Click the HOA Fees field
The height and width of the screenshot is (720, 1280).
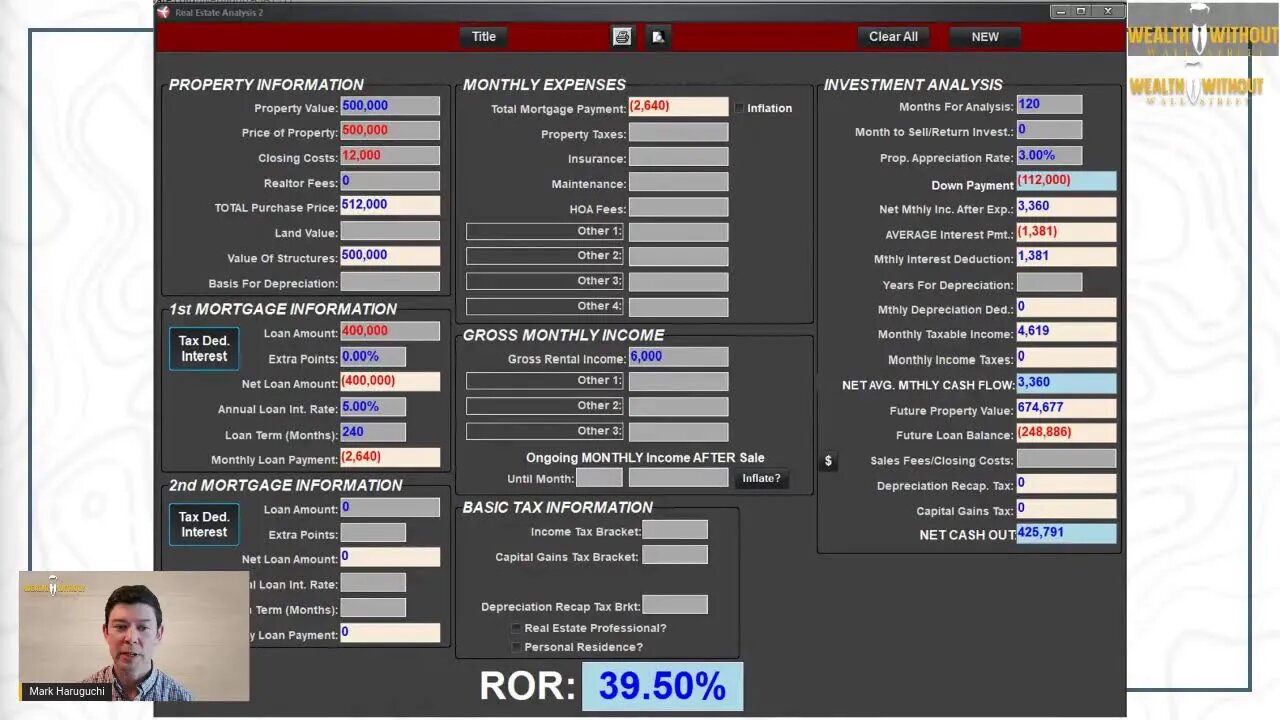[x=678, y=208]
